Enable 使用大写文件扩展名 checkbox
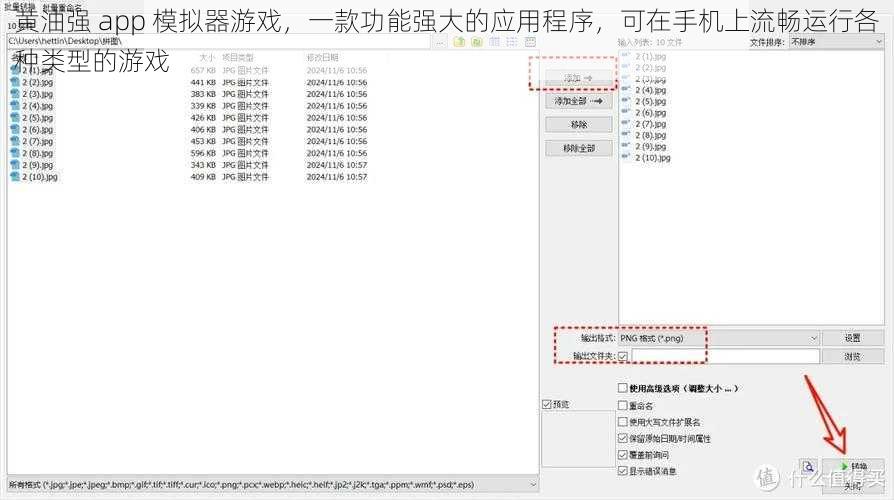894x500 pixels. point(623,422)
